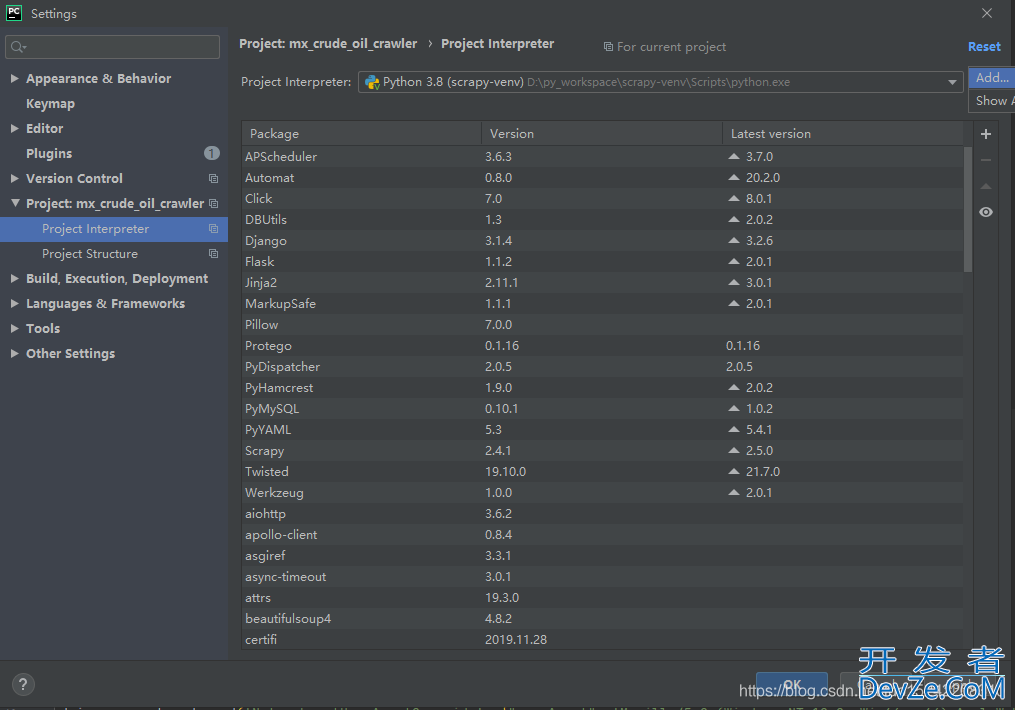Expand Languages & Frameworks section
The width and height of the screenshot is (1015, 710).
pos(14,303)
